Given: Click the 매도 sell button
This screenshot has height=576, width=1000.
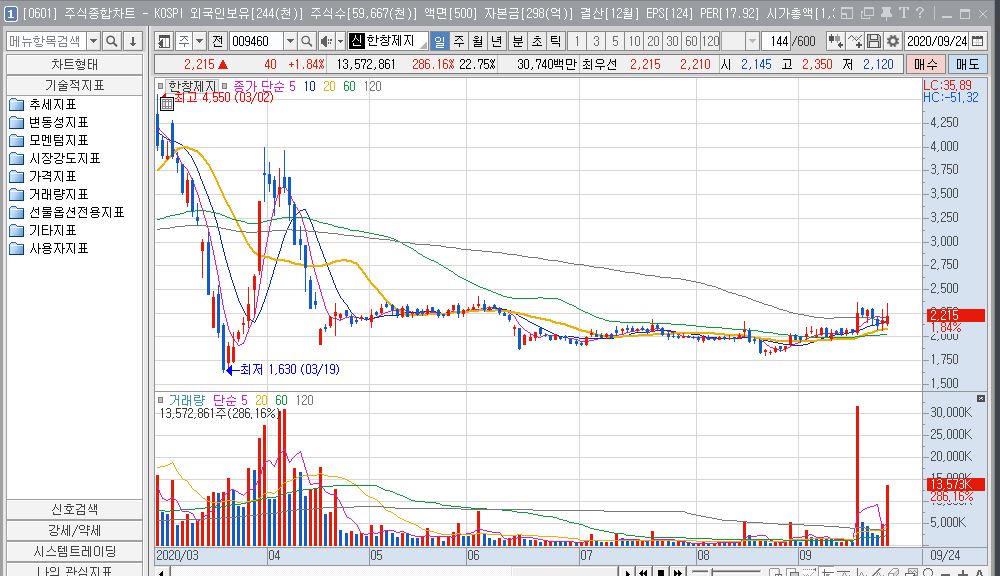Looking at the screenshot, I should coord(967,64).
